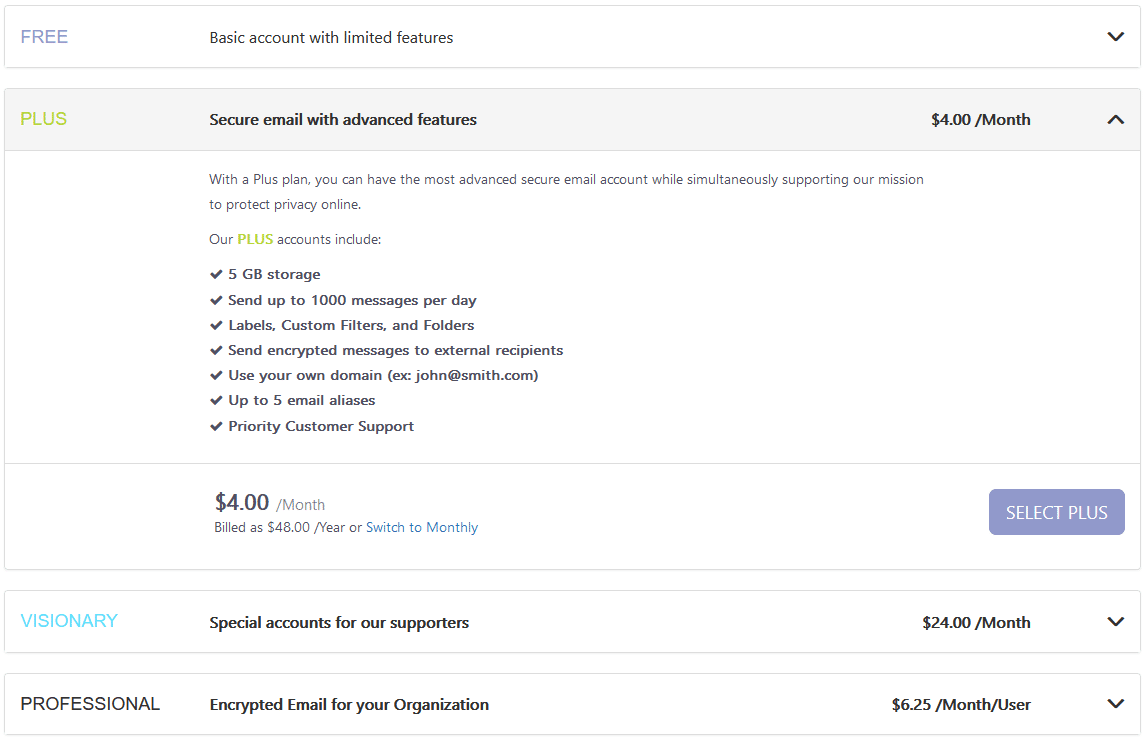Click the checkmark beside Use your own domain
The height and width of the screenshot is (737, 1143).
pos(216,374)
